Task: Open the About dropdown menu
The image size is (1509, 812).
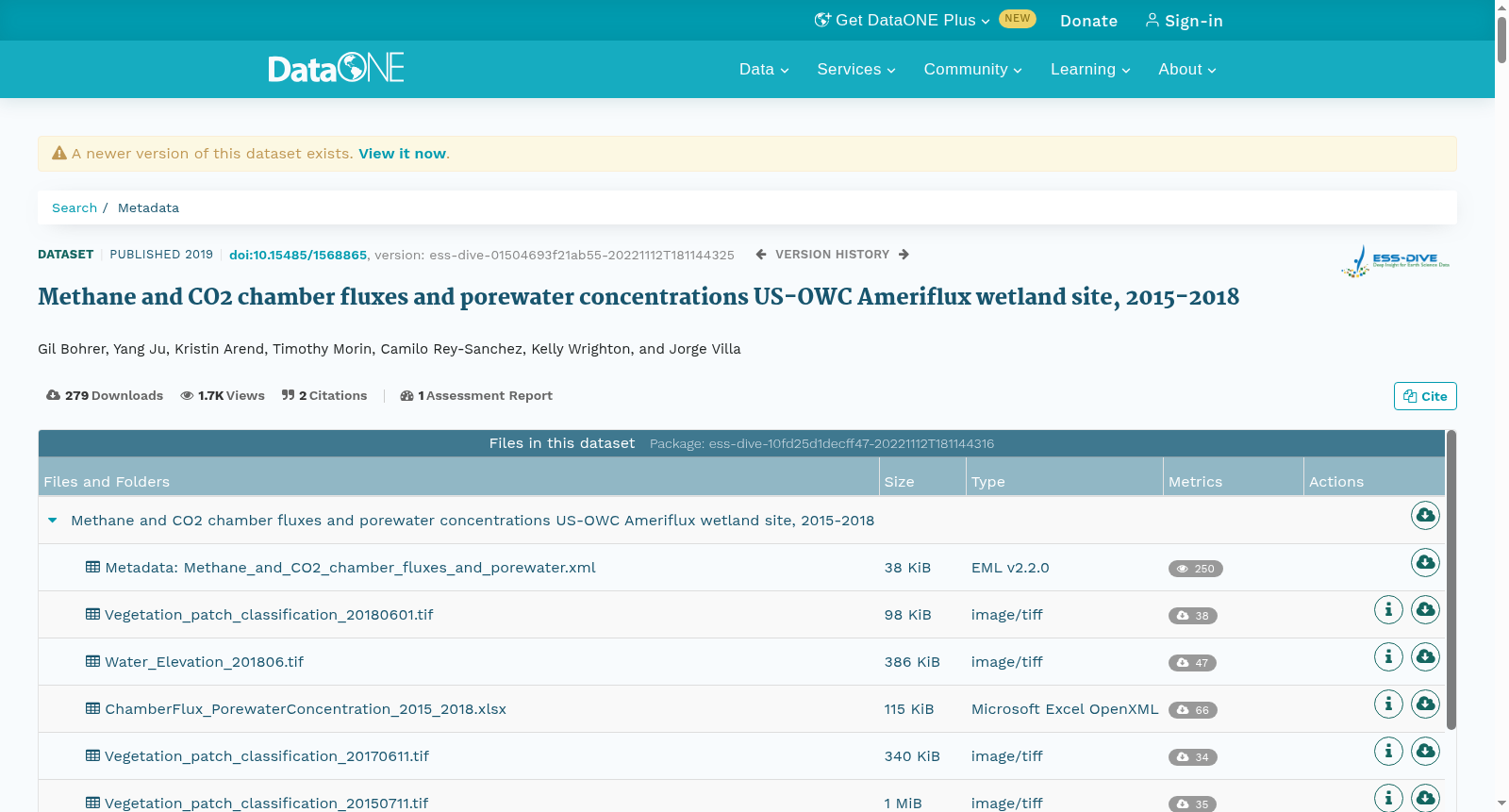Action: (x=1187, y=70)
